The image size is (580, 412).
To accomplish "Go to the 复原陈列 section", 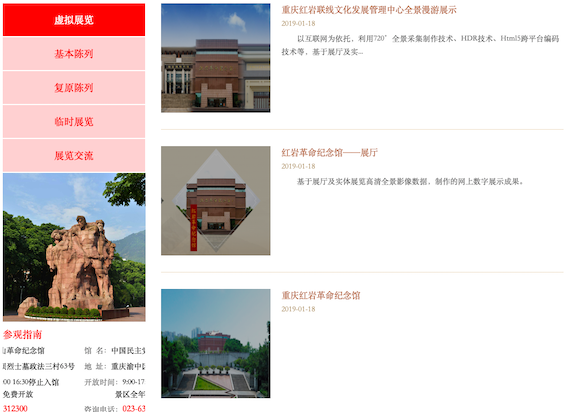I will coord(74,88).
